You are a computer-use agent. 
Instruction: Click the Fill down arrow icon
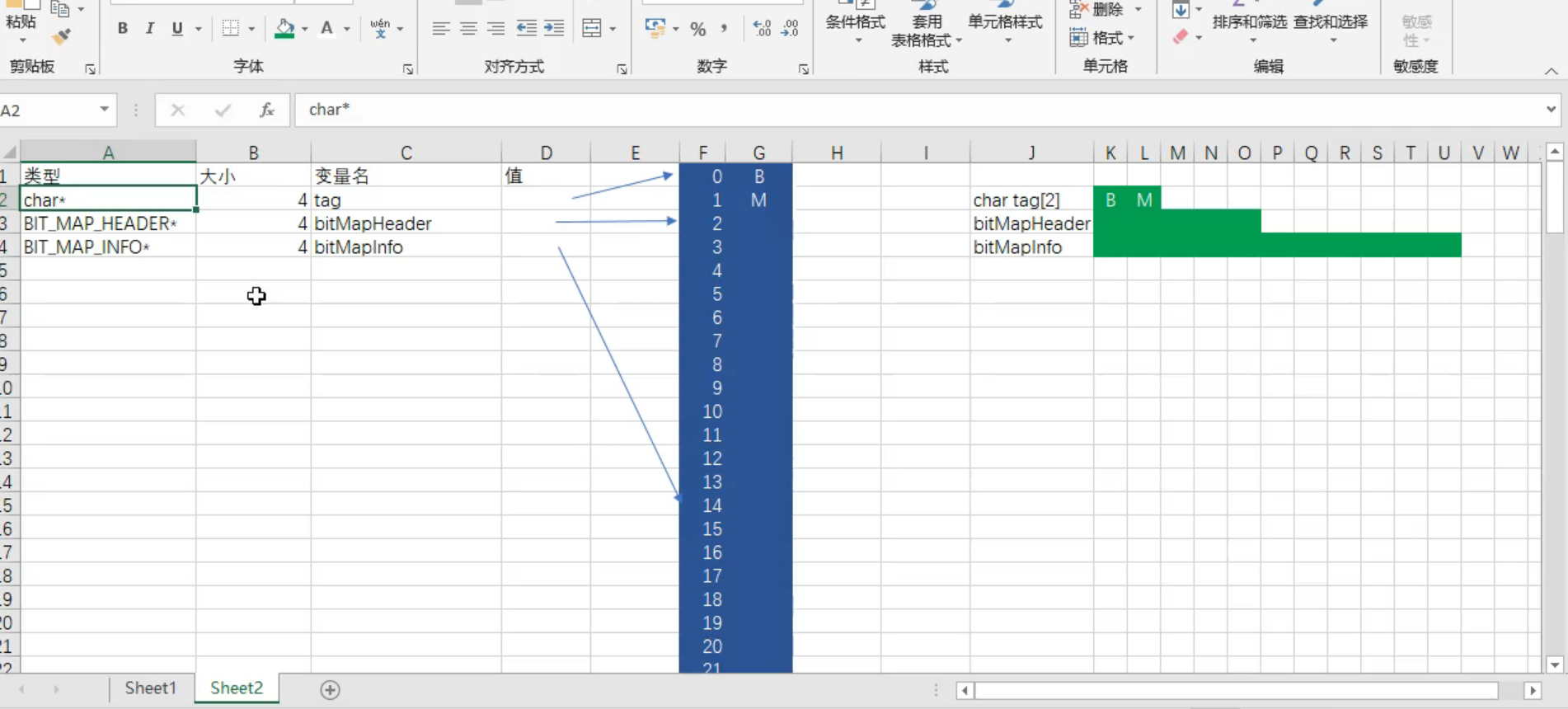(1181, 10)
